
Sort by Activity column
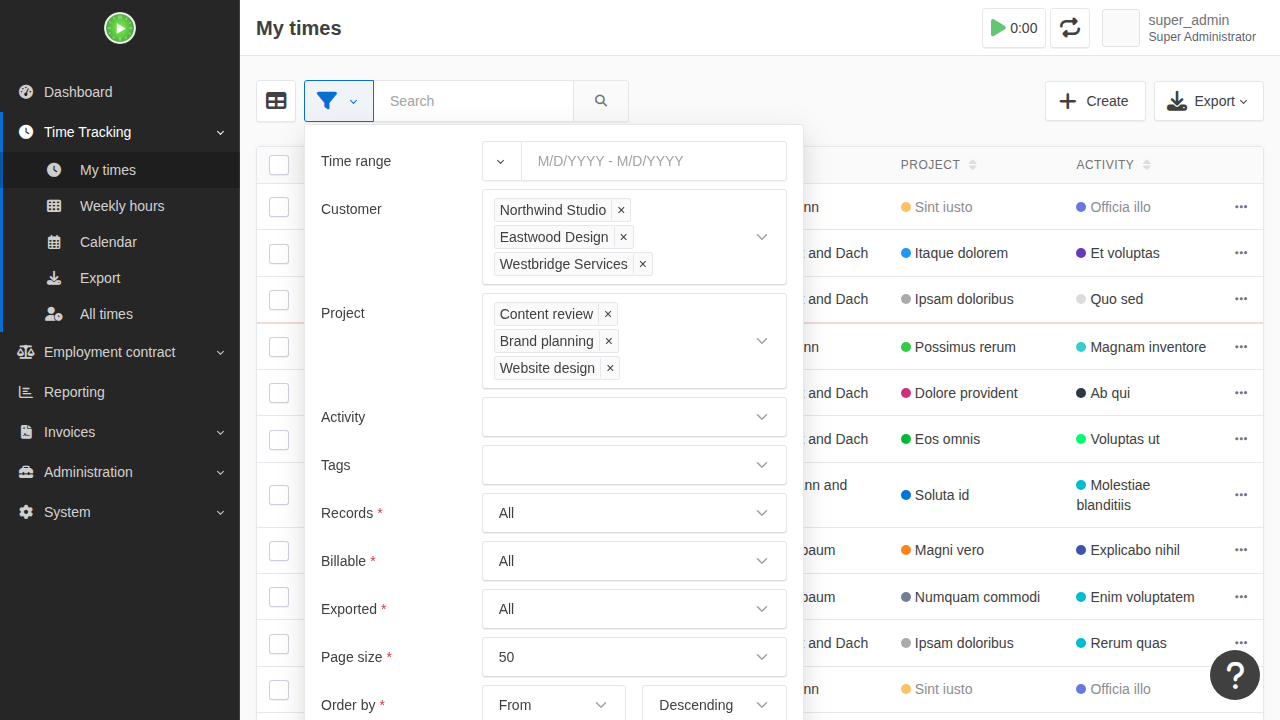pos(1113,165)
